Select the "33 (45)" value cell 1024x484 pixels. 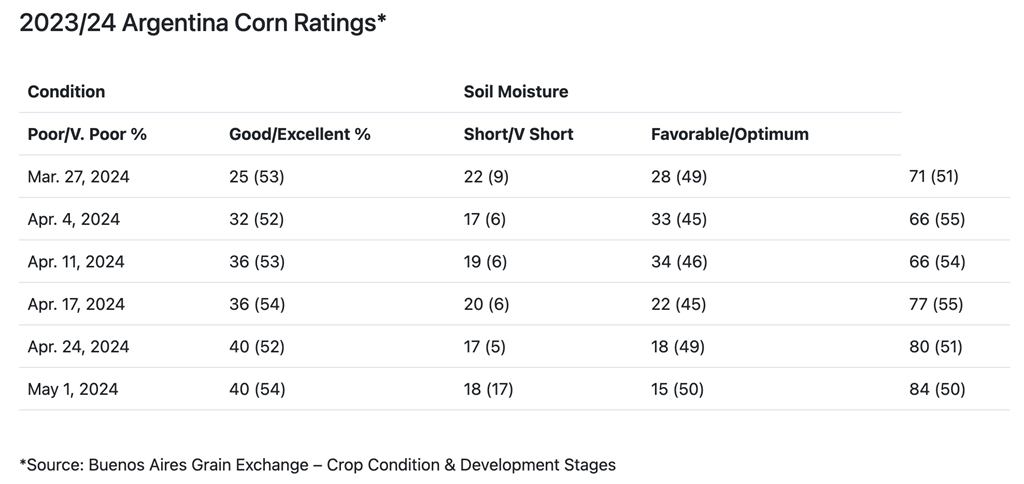point(678,219)
